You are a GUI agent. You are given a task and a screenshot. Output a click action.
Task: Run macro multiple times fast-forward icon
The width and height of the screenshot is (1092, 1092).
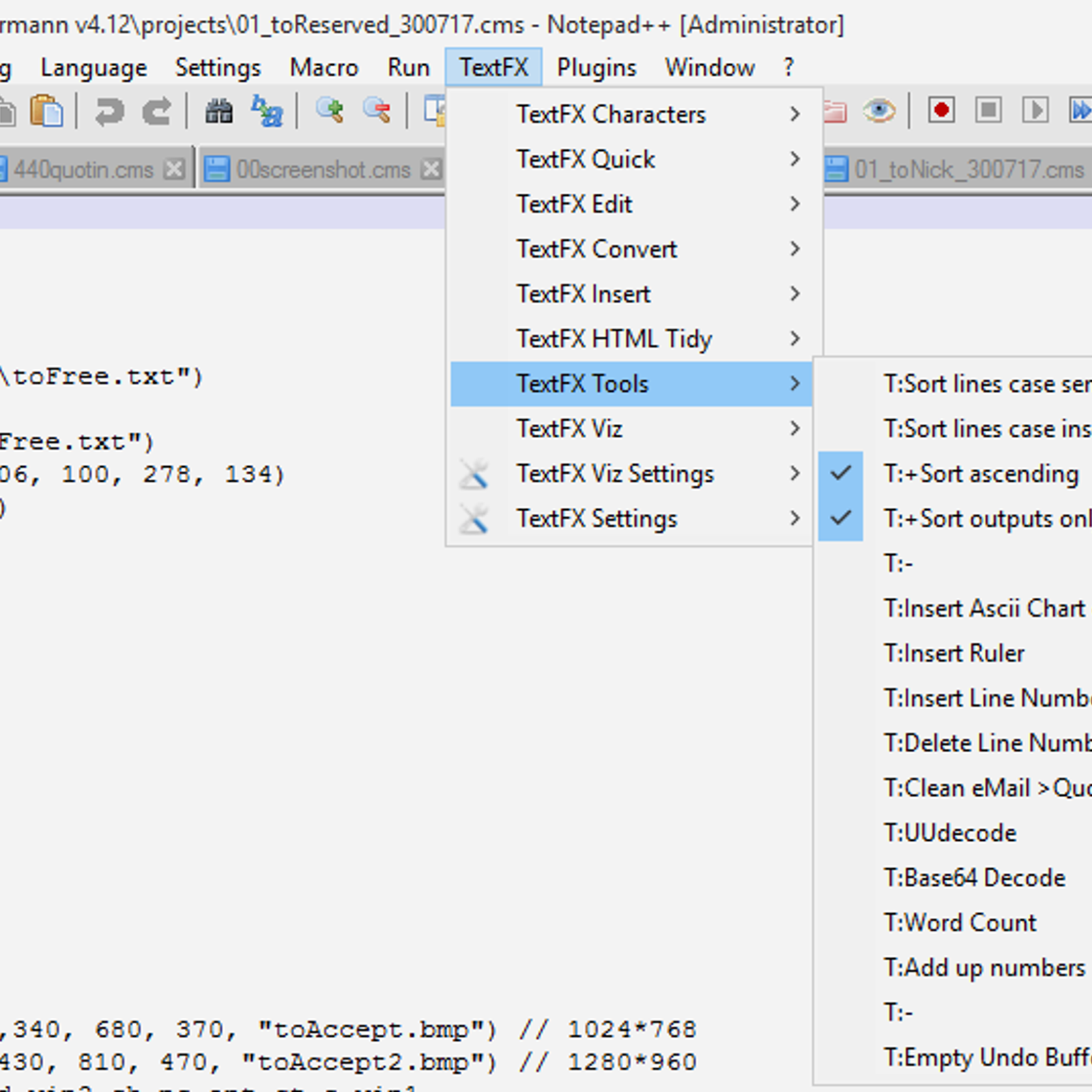1081,110
